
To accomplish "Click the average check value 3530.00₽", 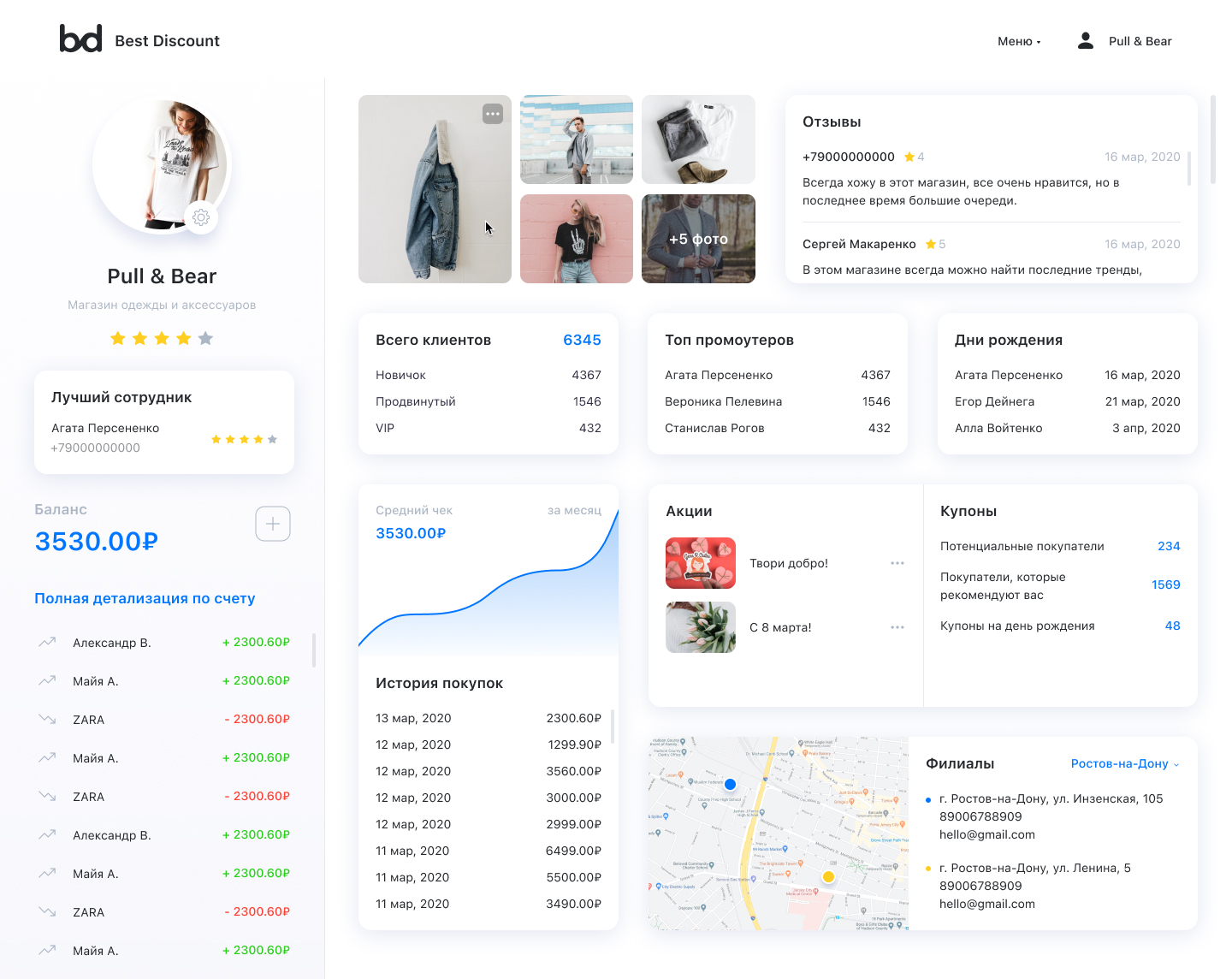I will coord(411,533).
